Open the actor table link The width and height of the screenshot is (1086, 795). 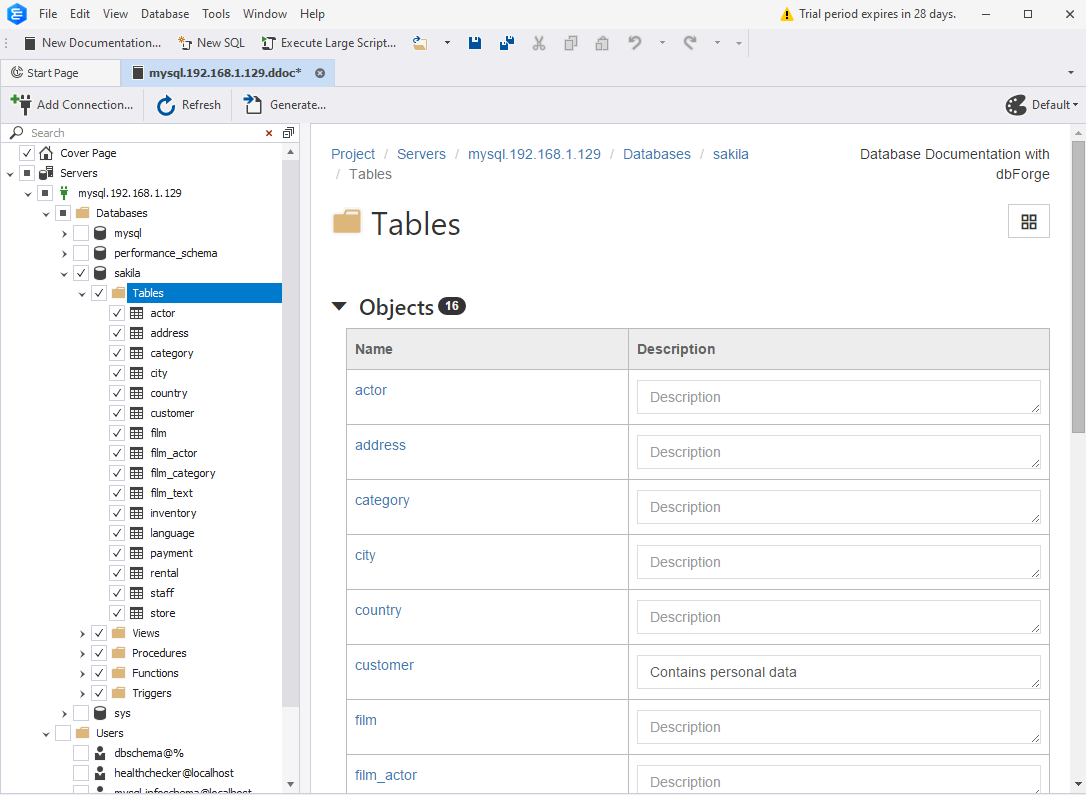point(371,391)
